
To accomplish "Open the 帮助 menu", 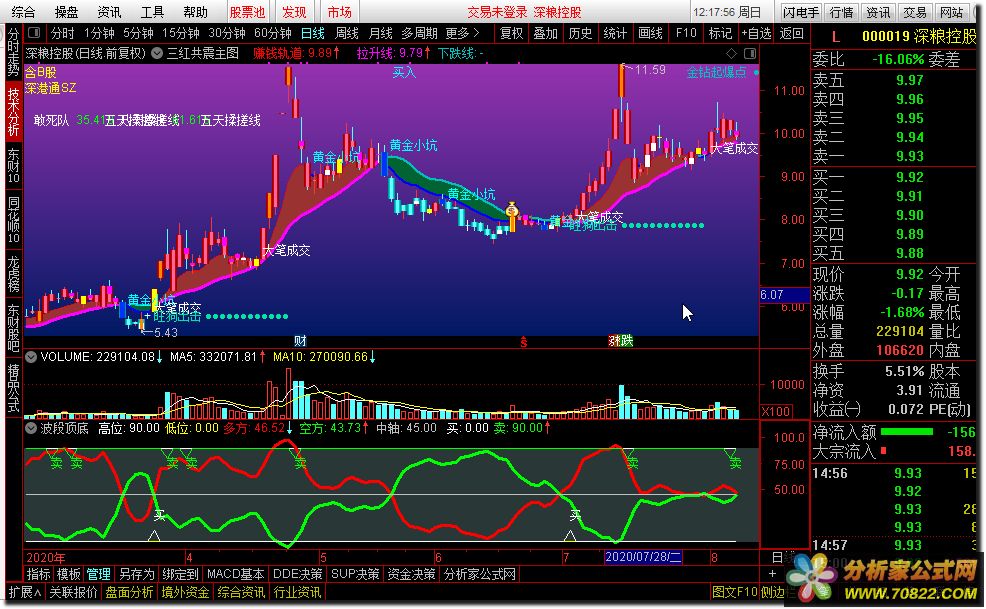I will pyautogui.click(x=196, y=12).
